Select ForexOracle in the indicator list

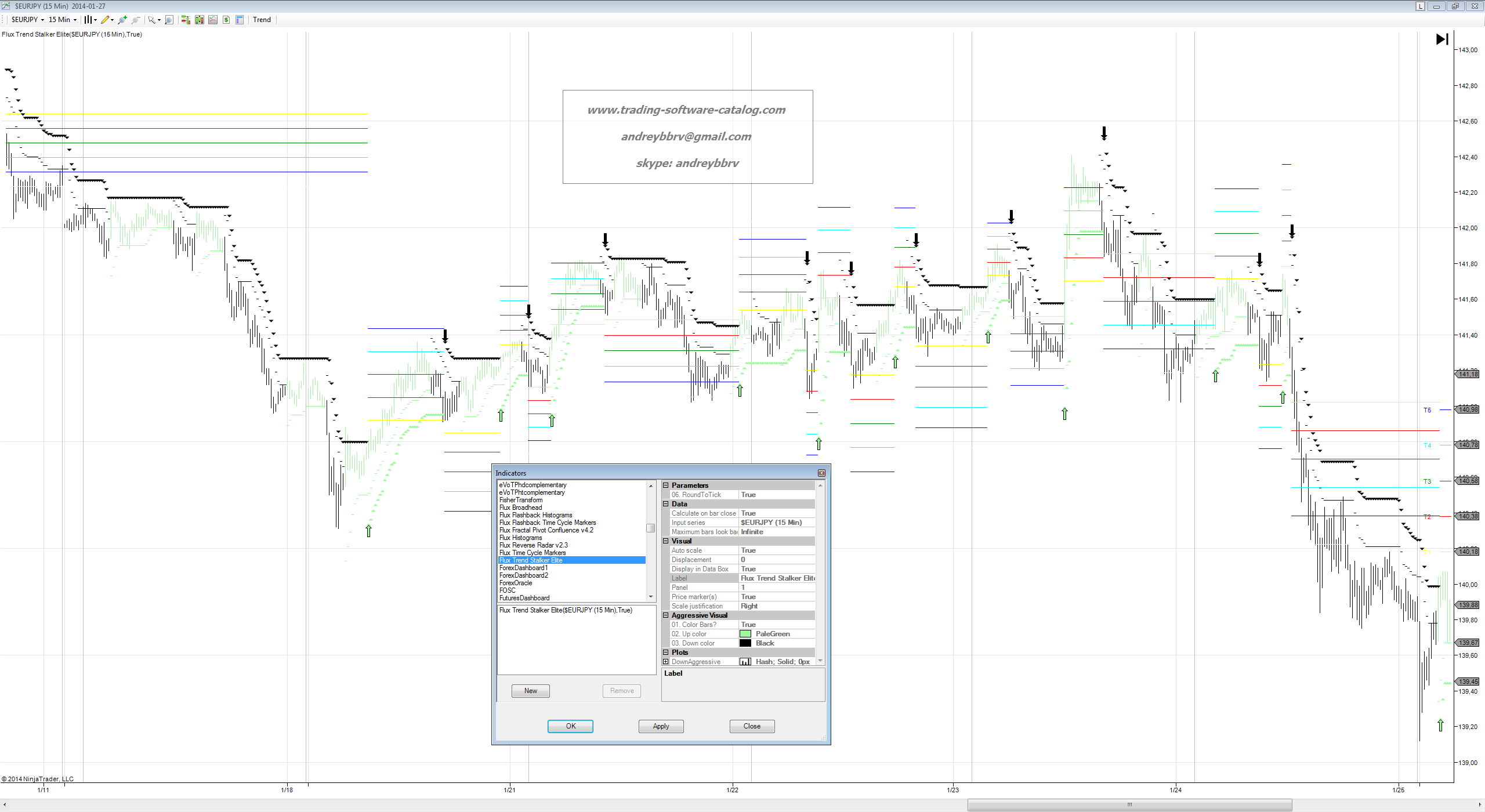[515, 583]
